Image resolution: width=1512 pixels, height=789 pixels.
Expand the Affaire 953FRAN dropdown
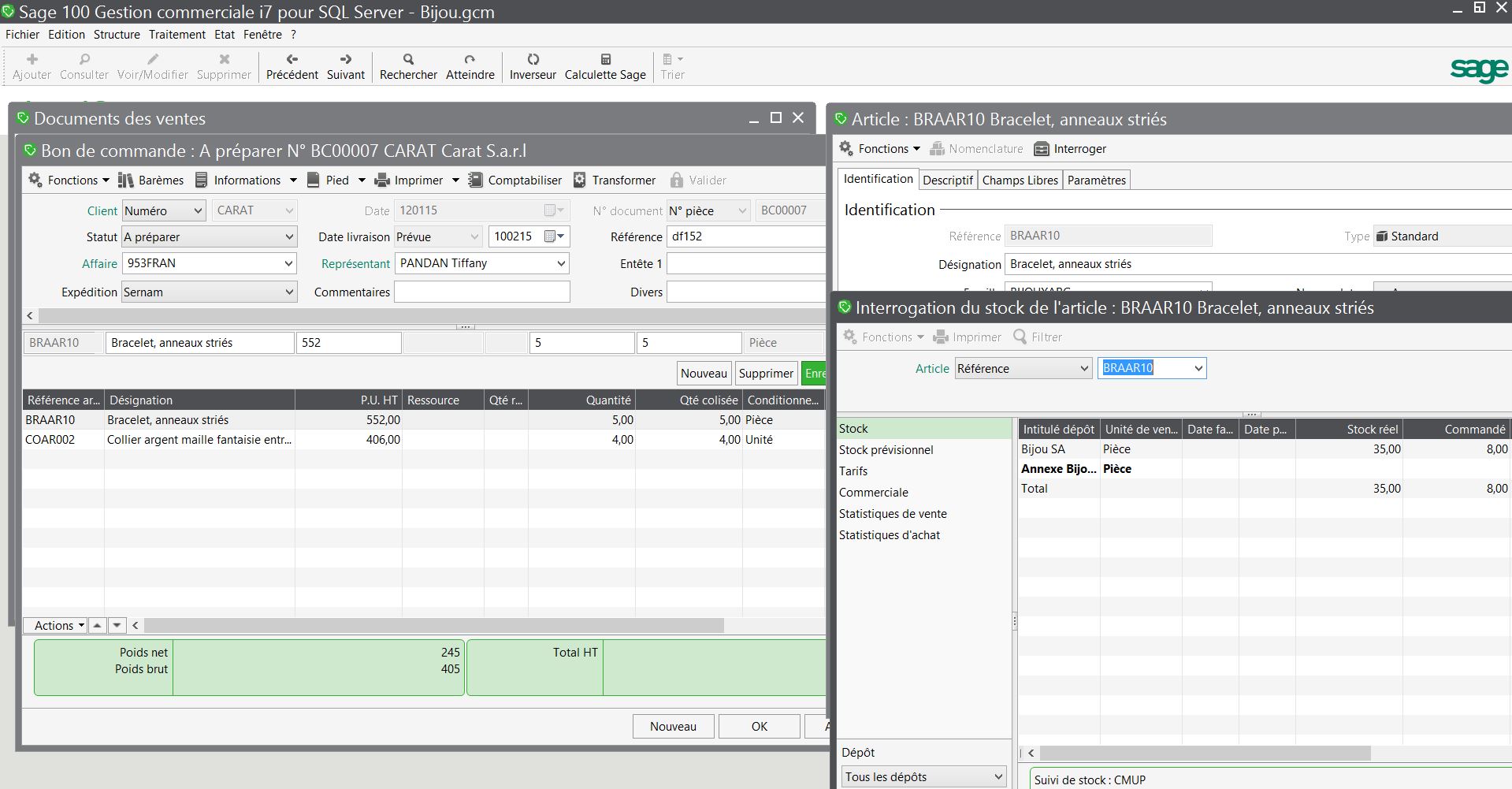point(209,263)
